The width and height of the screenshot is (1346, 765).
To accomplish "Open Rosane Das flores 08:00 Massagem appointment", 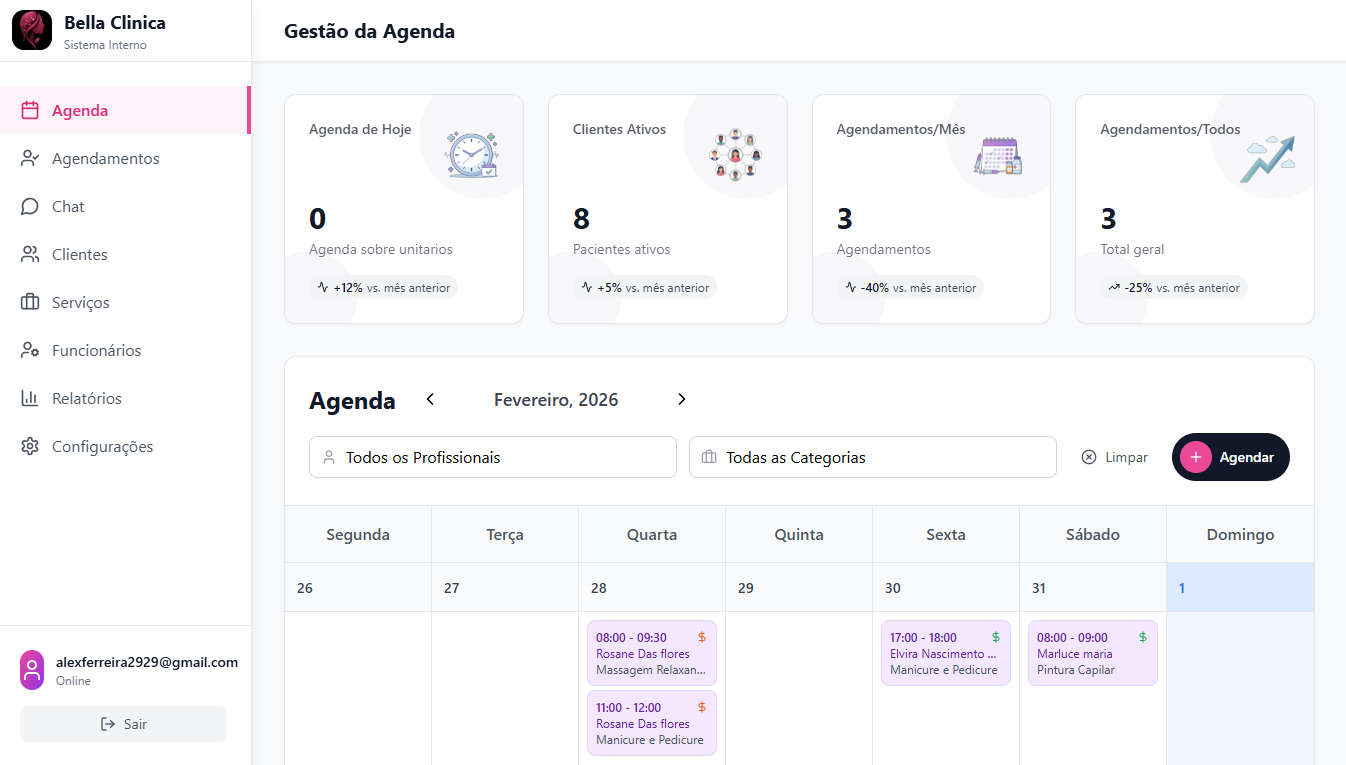I will 651,654.
